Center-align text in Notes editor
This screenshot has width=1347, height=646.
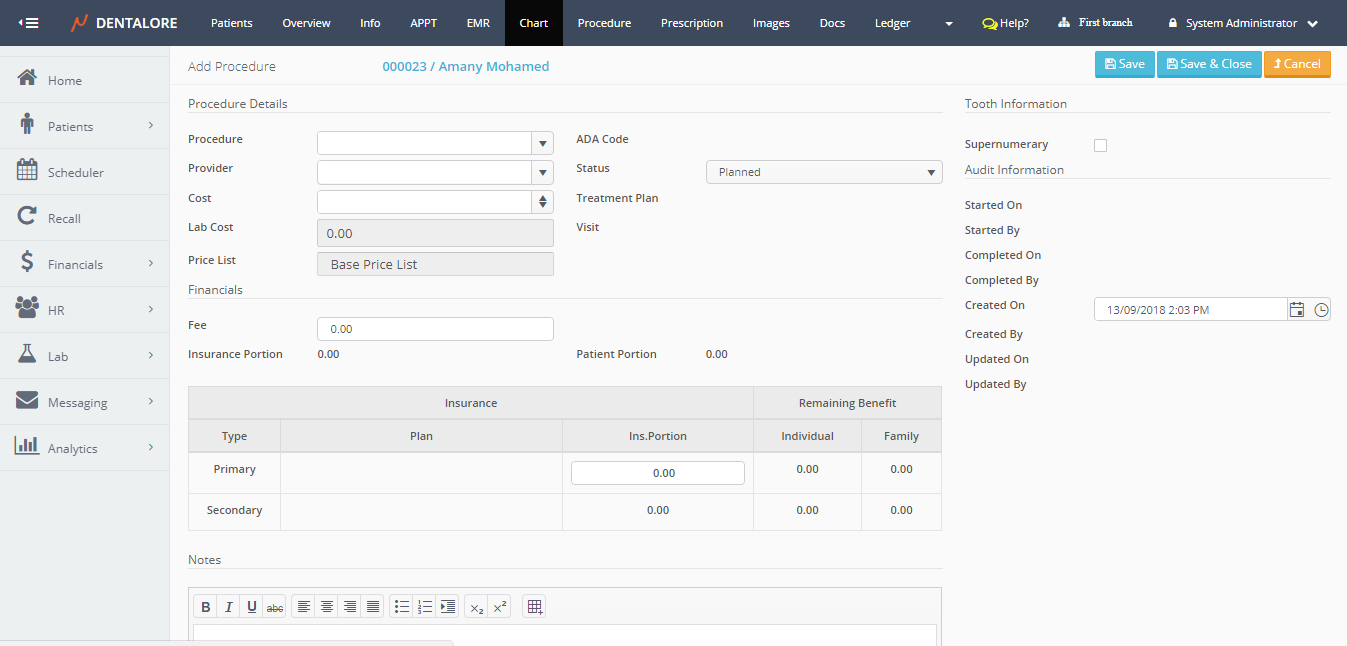[x=326, y=607]
